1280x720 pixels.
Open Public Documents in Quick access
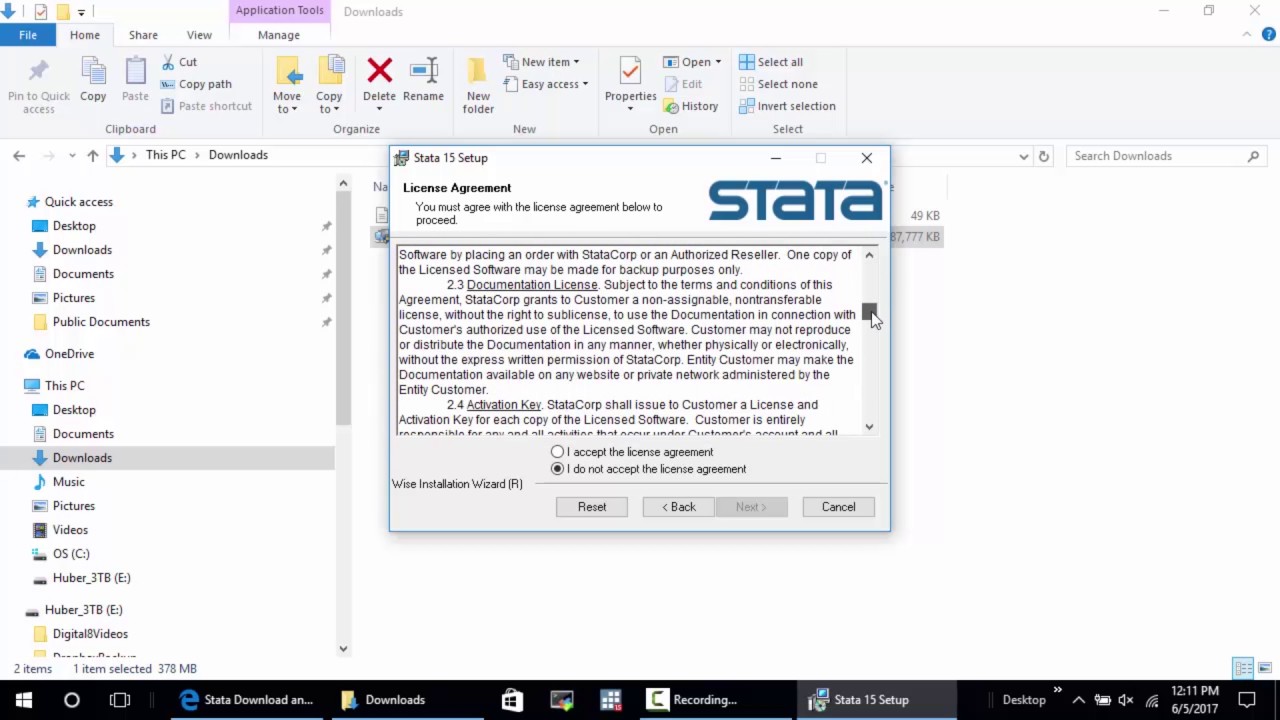(x=101, y=322)
